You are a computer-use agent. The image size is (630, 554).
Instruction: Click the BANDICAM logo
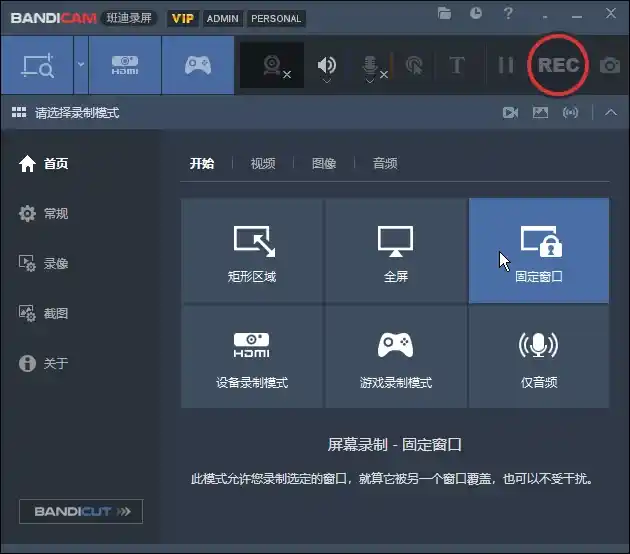coord(53,18)
